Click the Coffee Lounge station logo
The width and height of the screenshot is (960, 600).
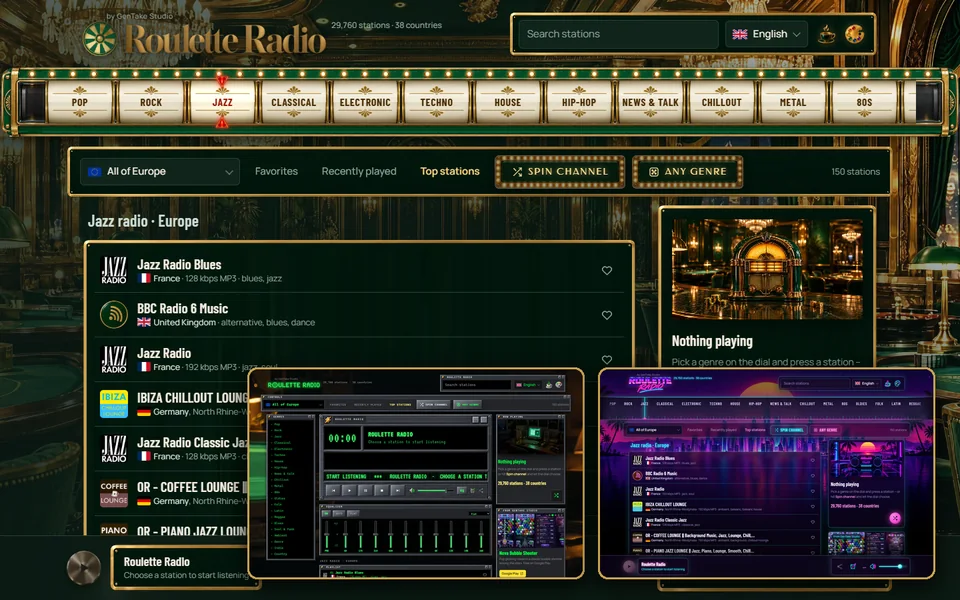point(114,493)
